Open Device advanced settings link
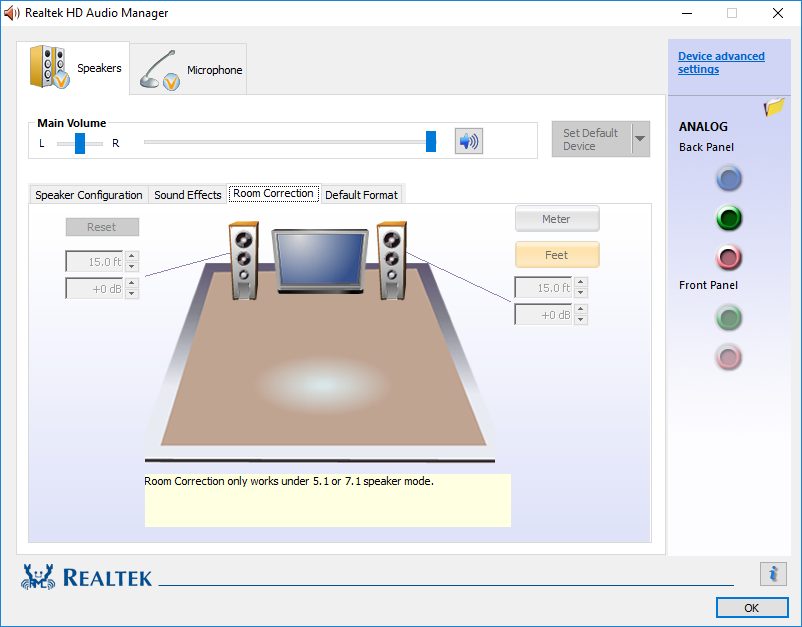 coord(721,62)
